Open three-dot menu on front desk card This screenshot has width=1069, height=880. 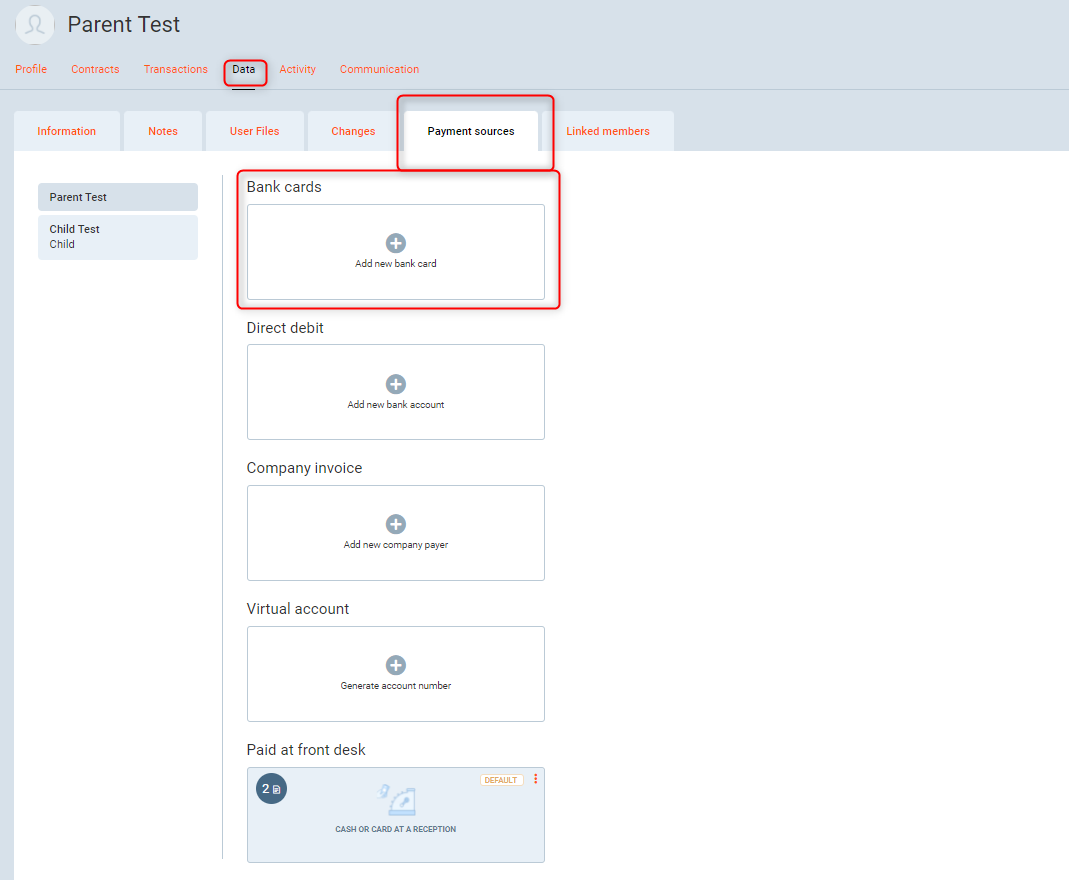(x=535, y=779)
